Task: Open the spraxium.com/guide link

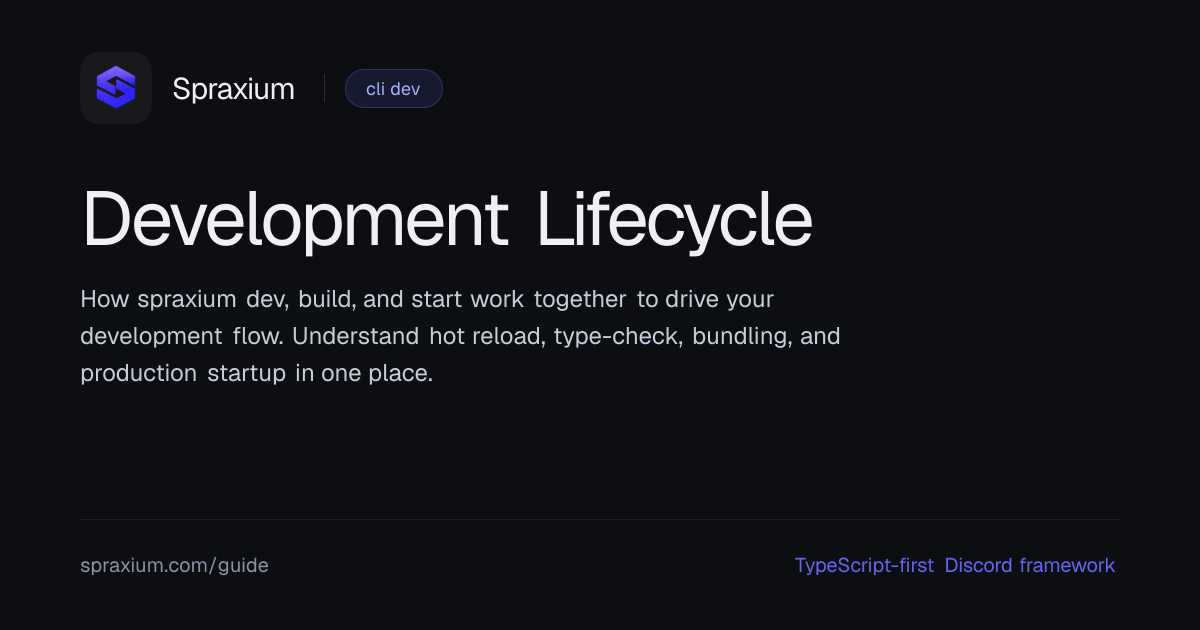Action: [x=174, y=565]
